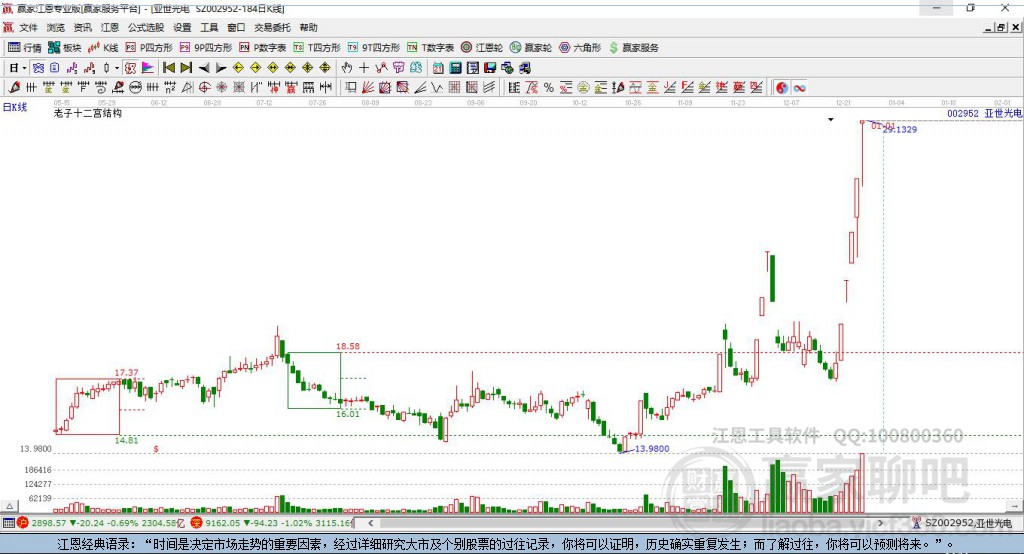The image size is (1024, 554).
Task: Open the 设置 menu
Action: pyautogui.click(x=182, y=27)
